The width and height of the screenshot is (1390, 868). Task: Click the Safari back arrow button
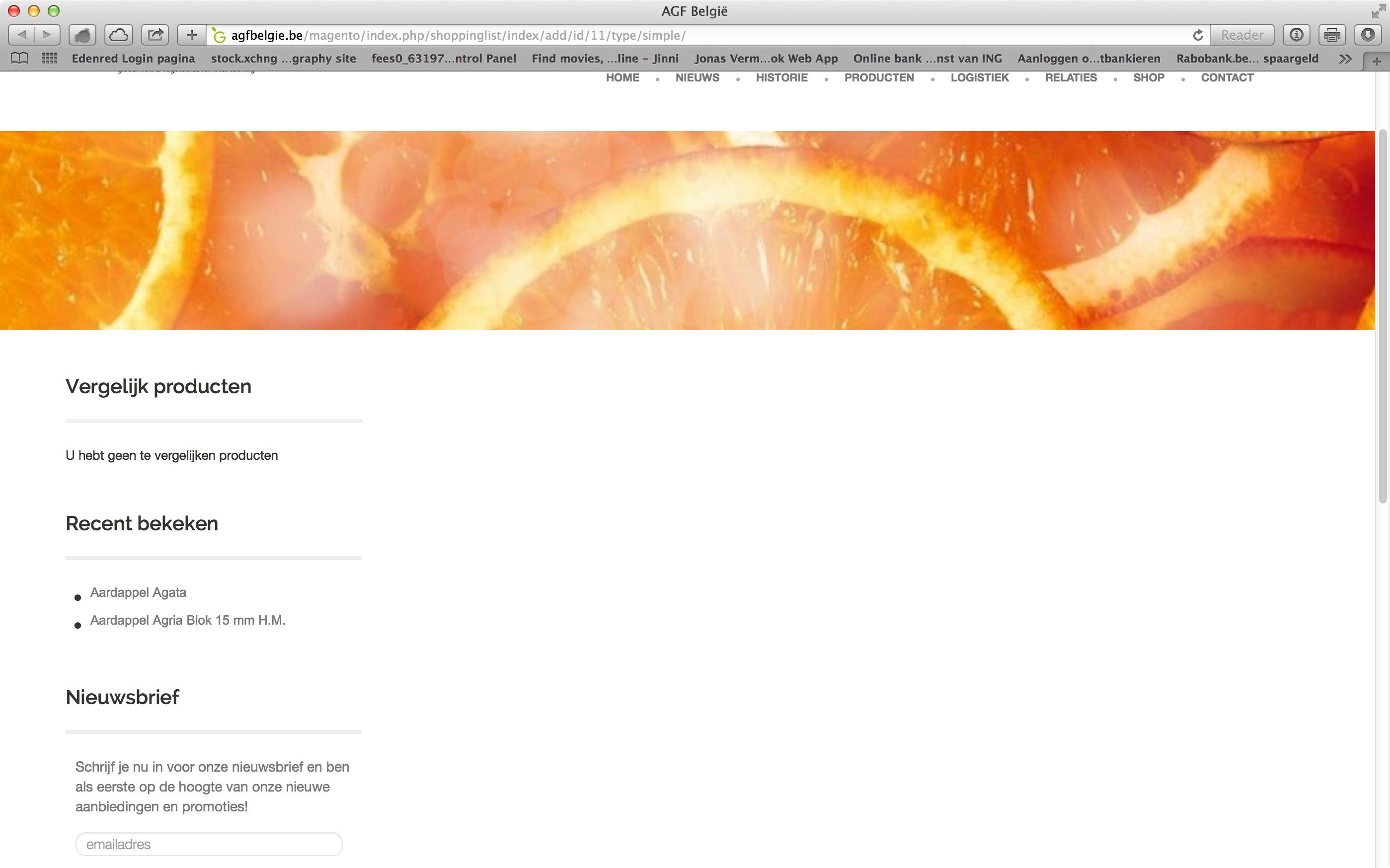pos(22,35)
